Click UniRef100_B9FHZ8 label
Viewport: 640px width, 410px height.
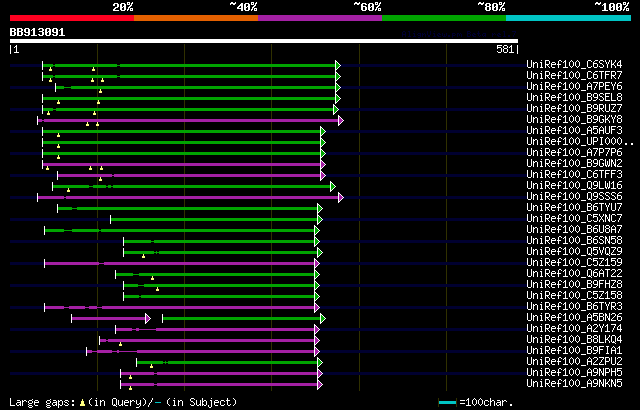[x=574, y=285]
